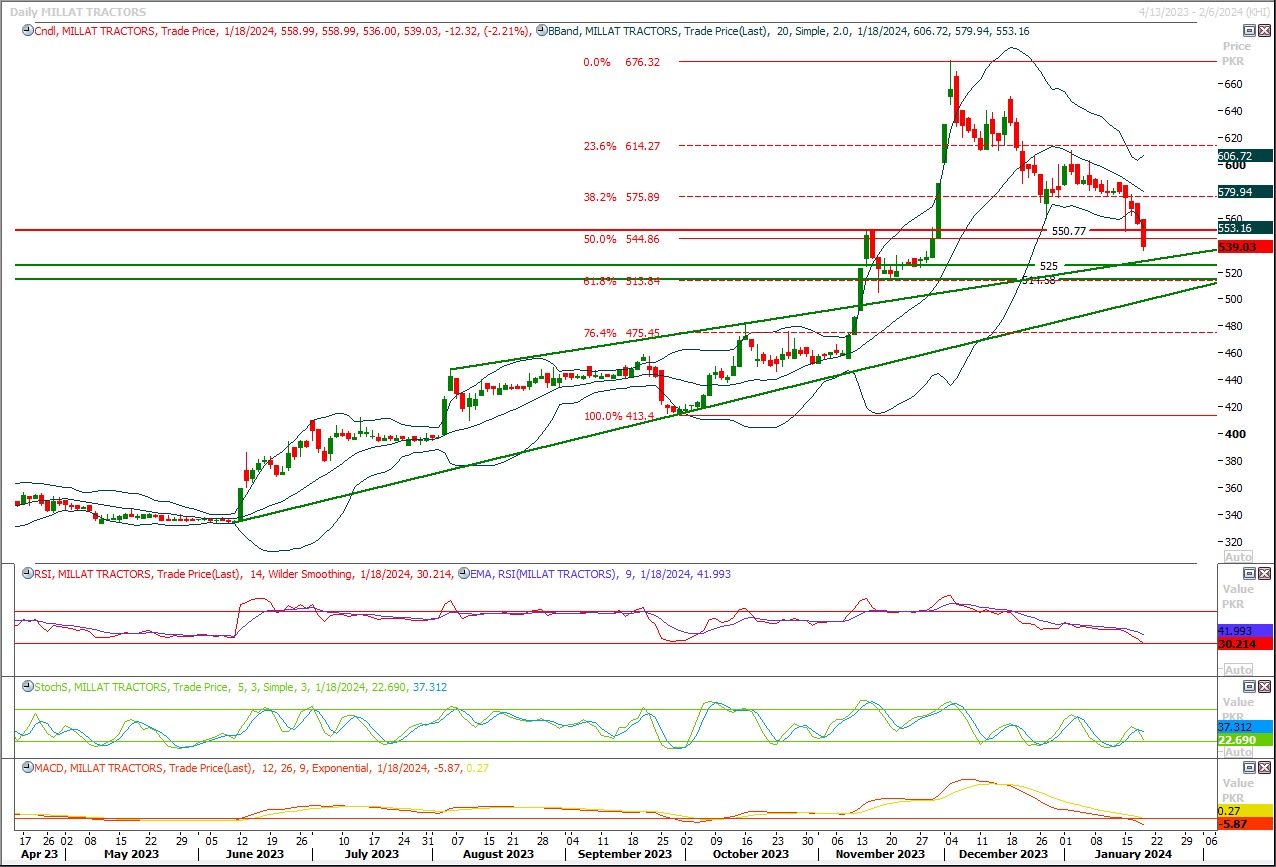Click the 553.16 lower band price tag
Image resolution: width=1276 pixels, height=867 pixels.
click(x=1245, y=228)
